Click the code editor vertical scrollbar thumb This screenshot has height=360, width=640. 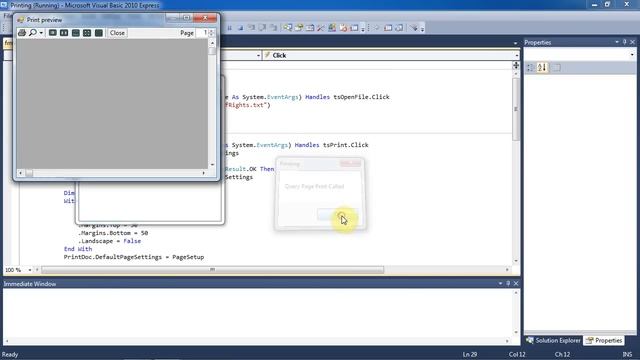pyautogui.click(x=516, y=109)
